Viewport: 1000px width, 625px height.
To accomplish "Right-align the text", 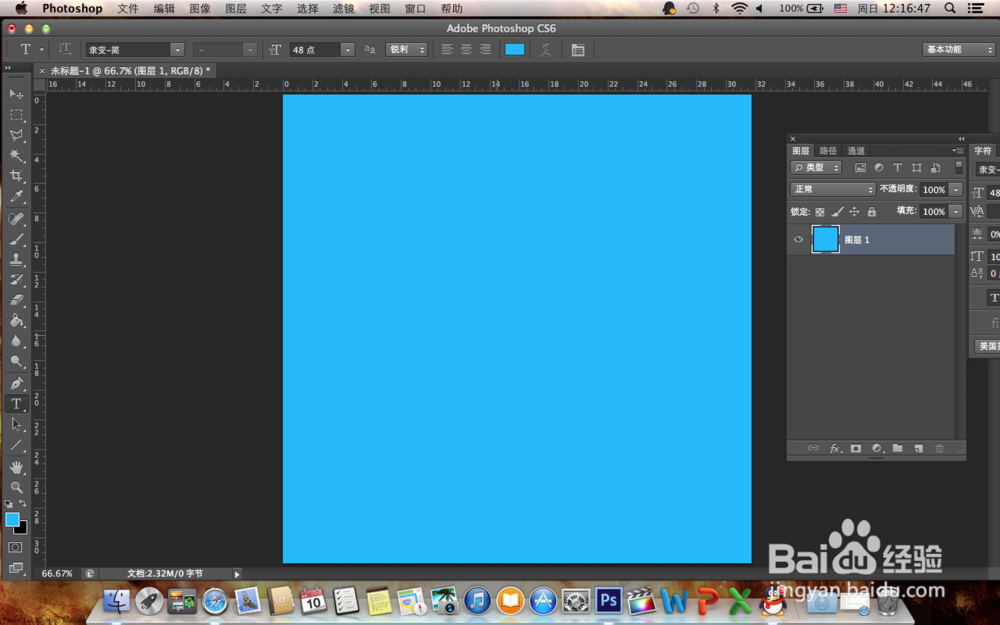I will (x=485, y=50).
